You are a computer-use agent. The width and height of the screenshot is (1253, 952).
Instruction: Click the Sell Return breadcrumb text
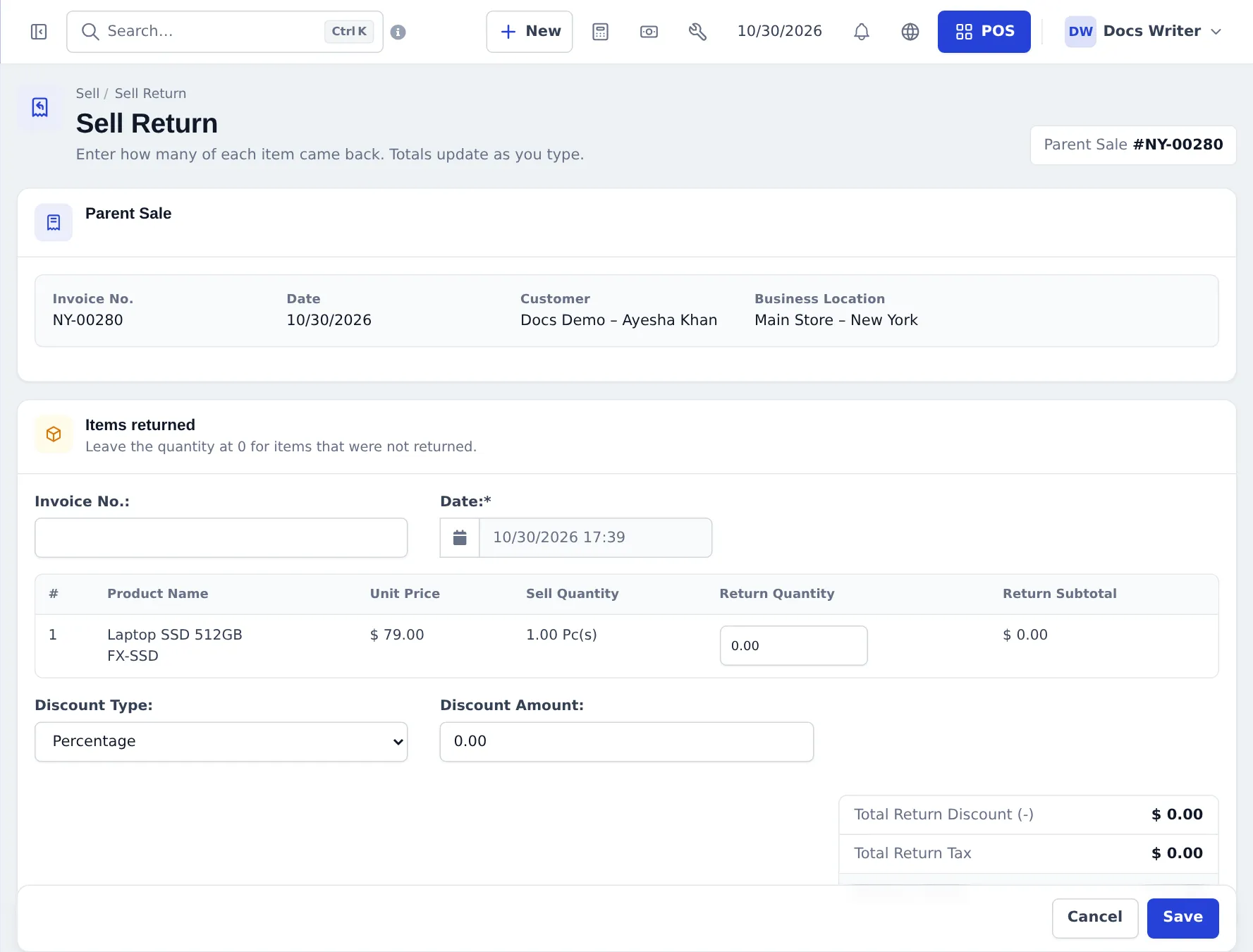pos(150,94)
